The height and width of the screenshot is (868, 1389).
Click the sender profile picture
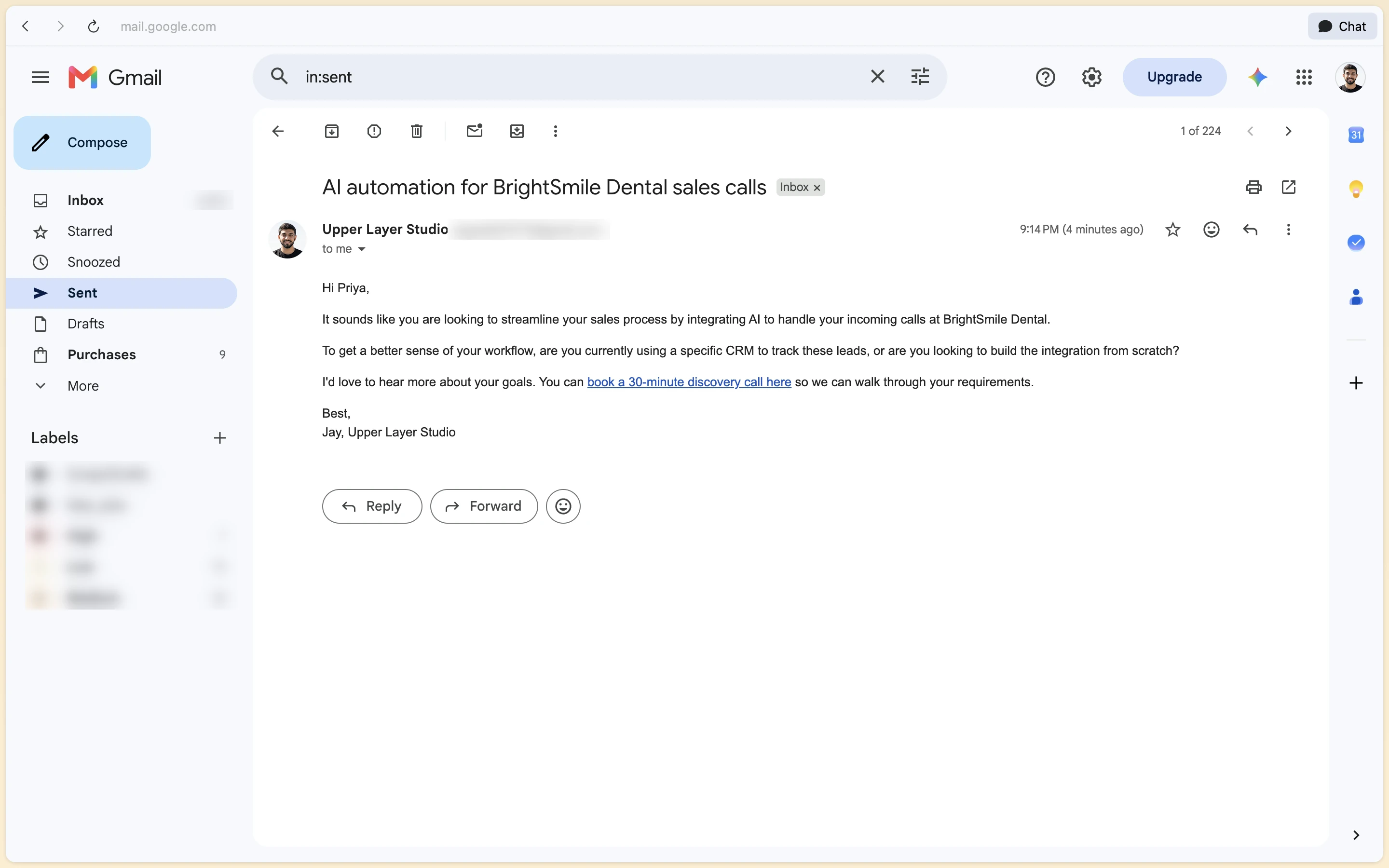[x=287, y=239]
